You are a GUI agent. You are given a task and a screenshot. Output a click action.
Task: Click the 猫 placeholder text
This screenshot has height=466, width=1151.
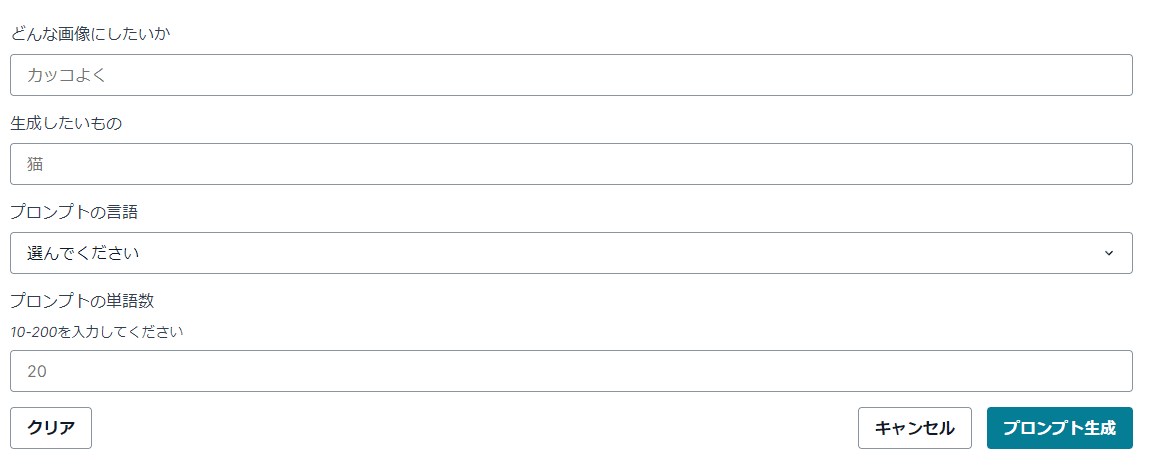click(35, 164)
